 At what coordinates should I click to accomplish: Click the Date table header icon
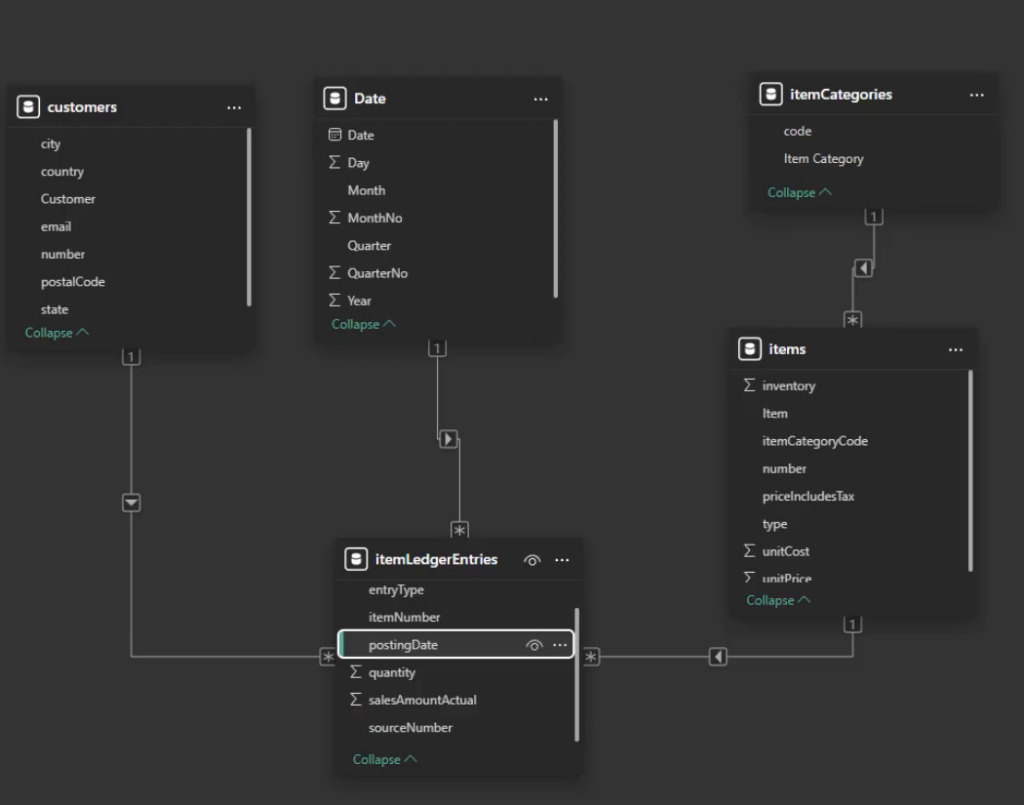pyautogui.click(x=335, y=98)
